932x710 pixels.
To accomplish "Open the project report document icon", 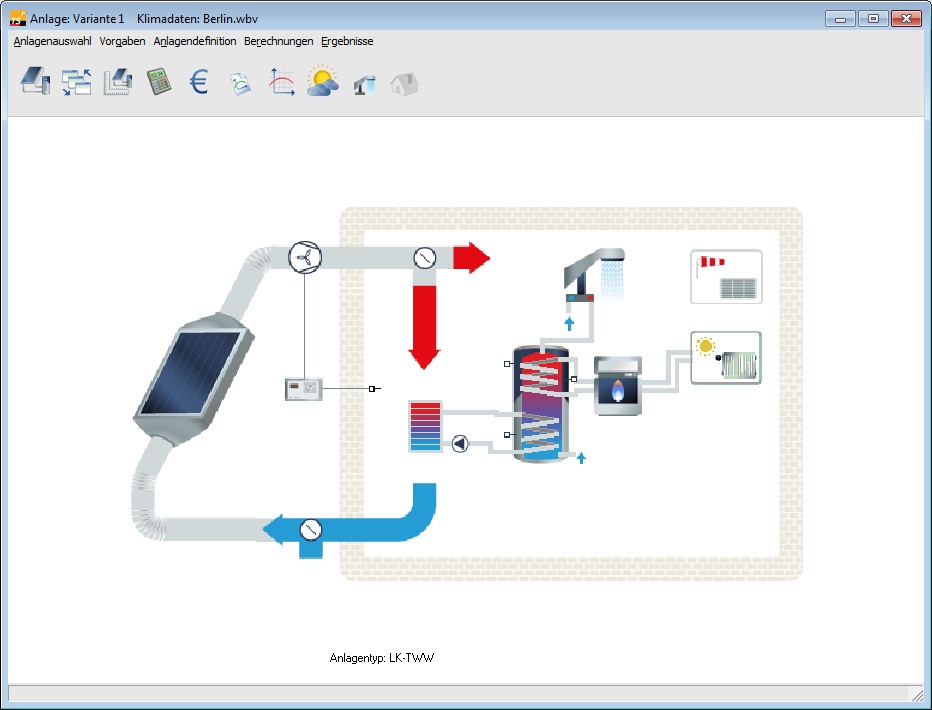I will pyautogui.click(x=240, y=83).
